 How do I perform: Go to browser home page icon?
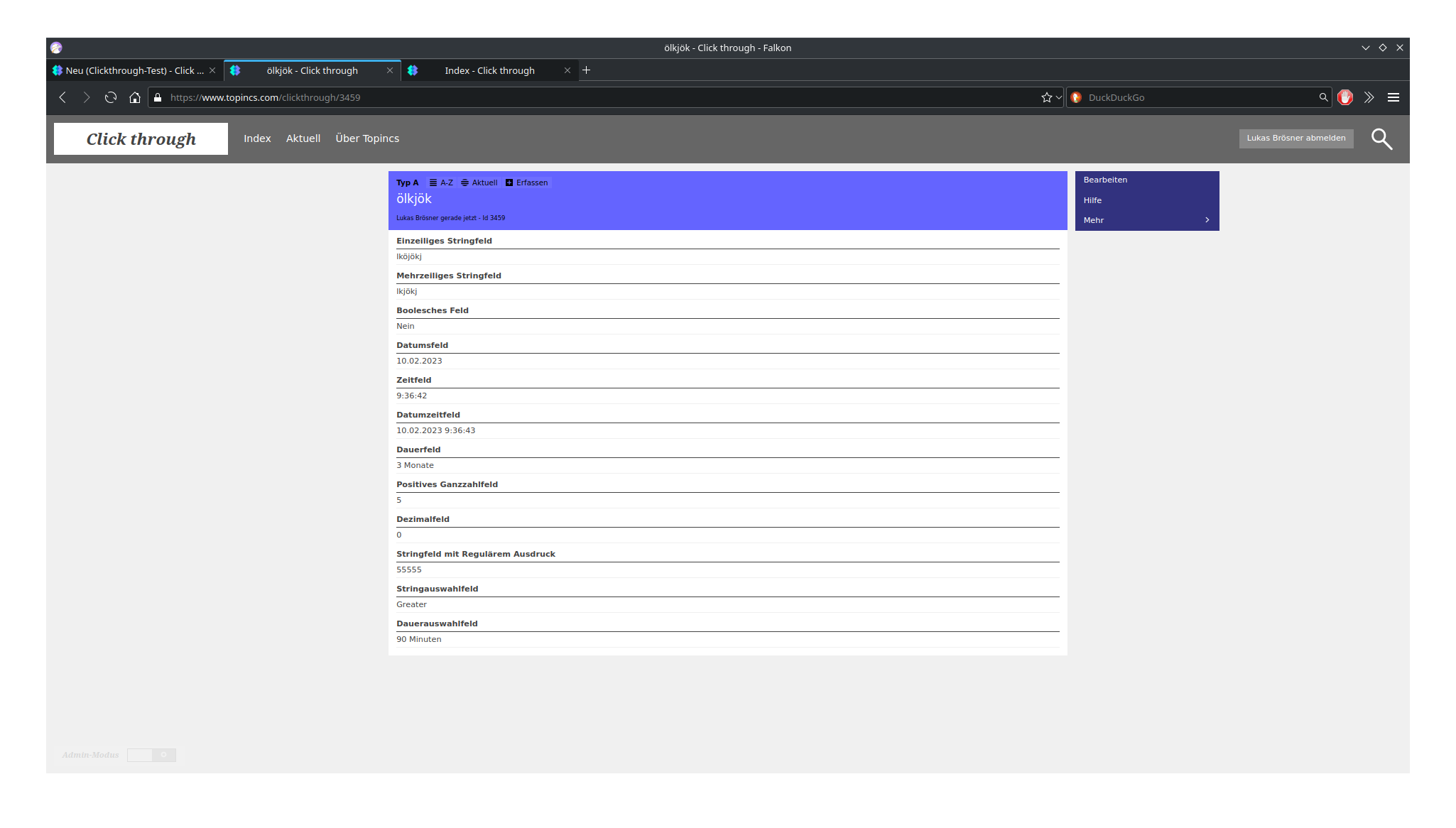(x=135, y=97)
